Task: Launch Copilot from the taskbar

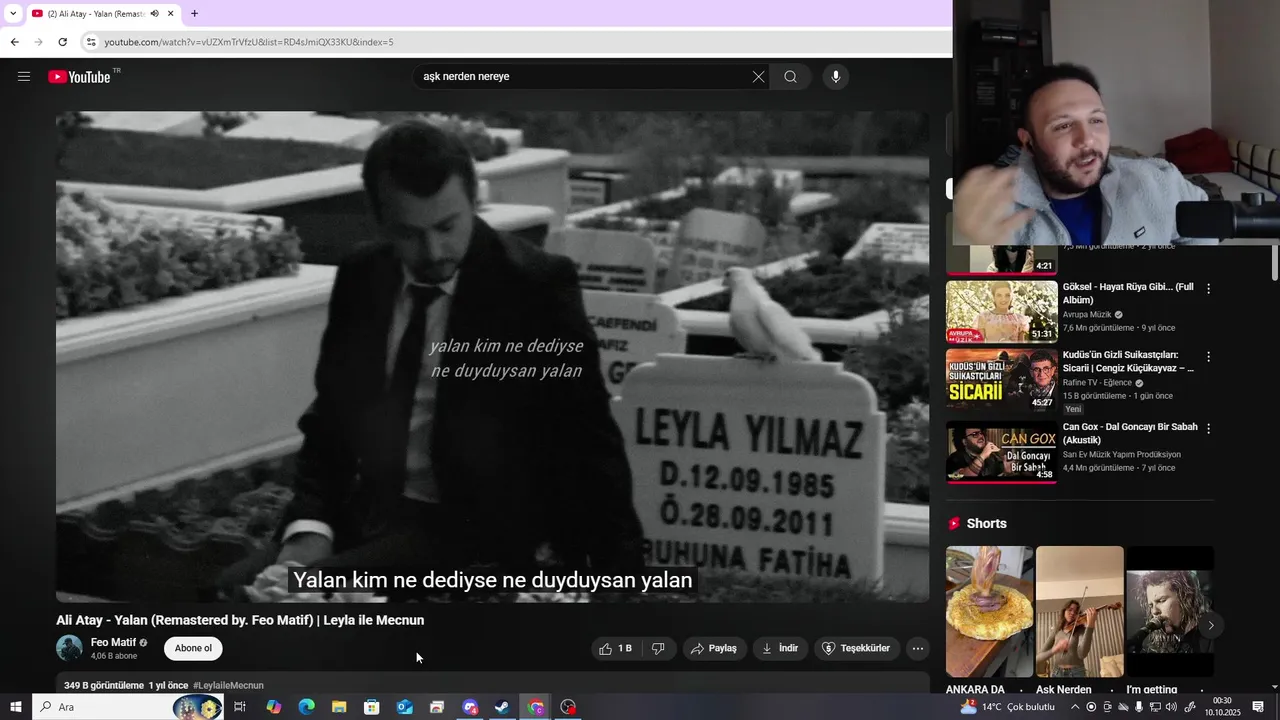Action: 273,707
